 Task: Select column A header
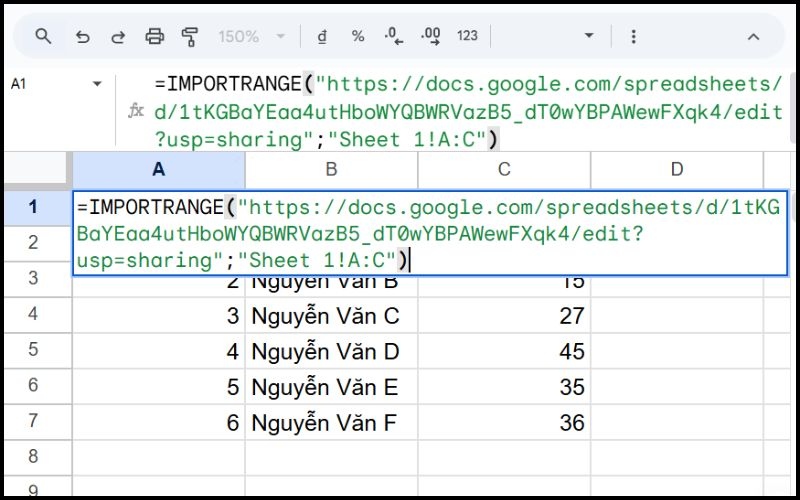tap(158, 169)
